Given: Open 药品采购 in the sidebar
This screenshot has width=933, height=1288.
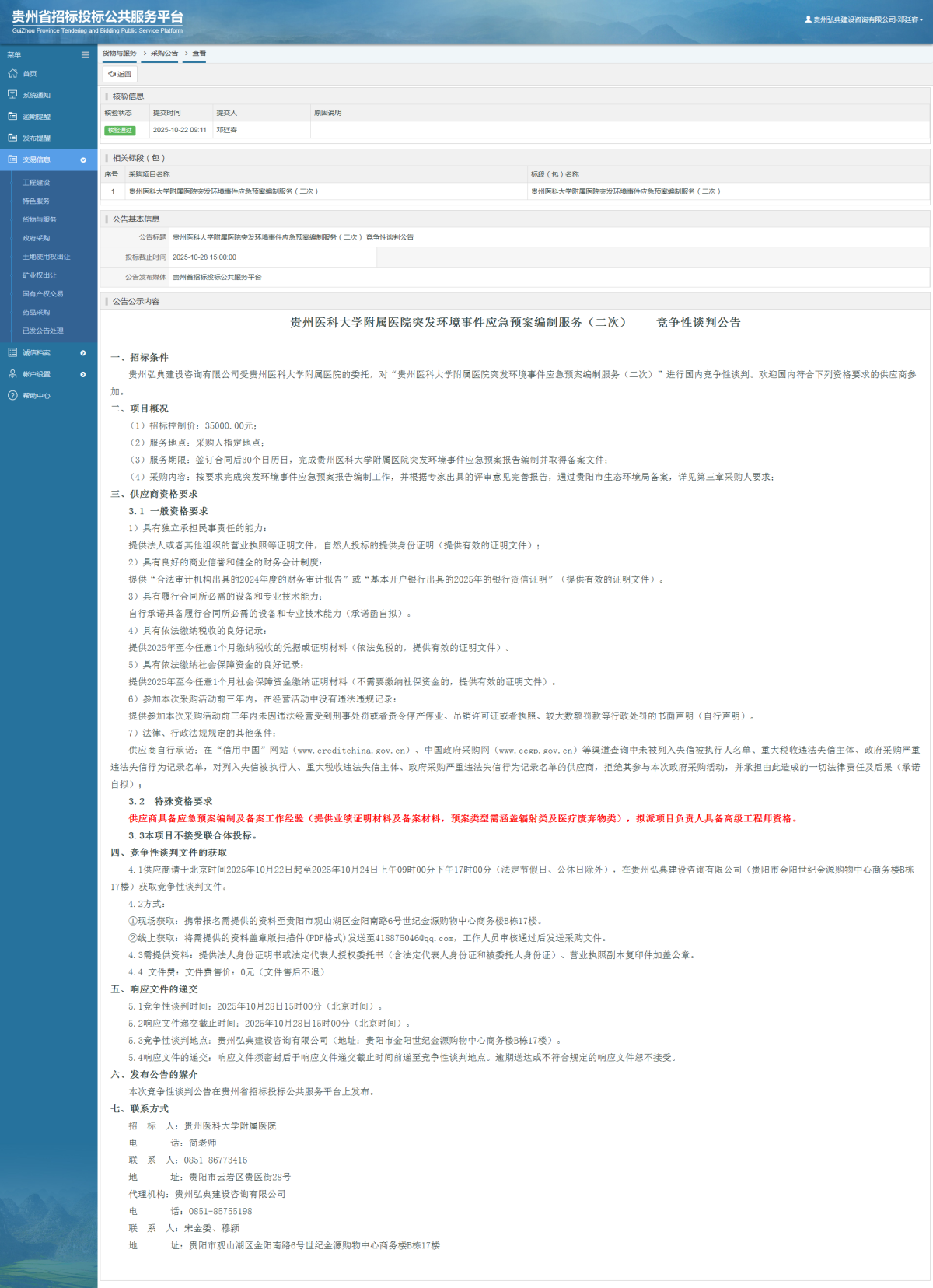Looking at the screenshot, I should coord(36,312).
